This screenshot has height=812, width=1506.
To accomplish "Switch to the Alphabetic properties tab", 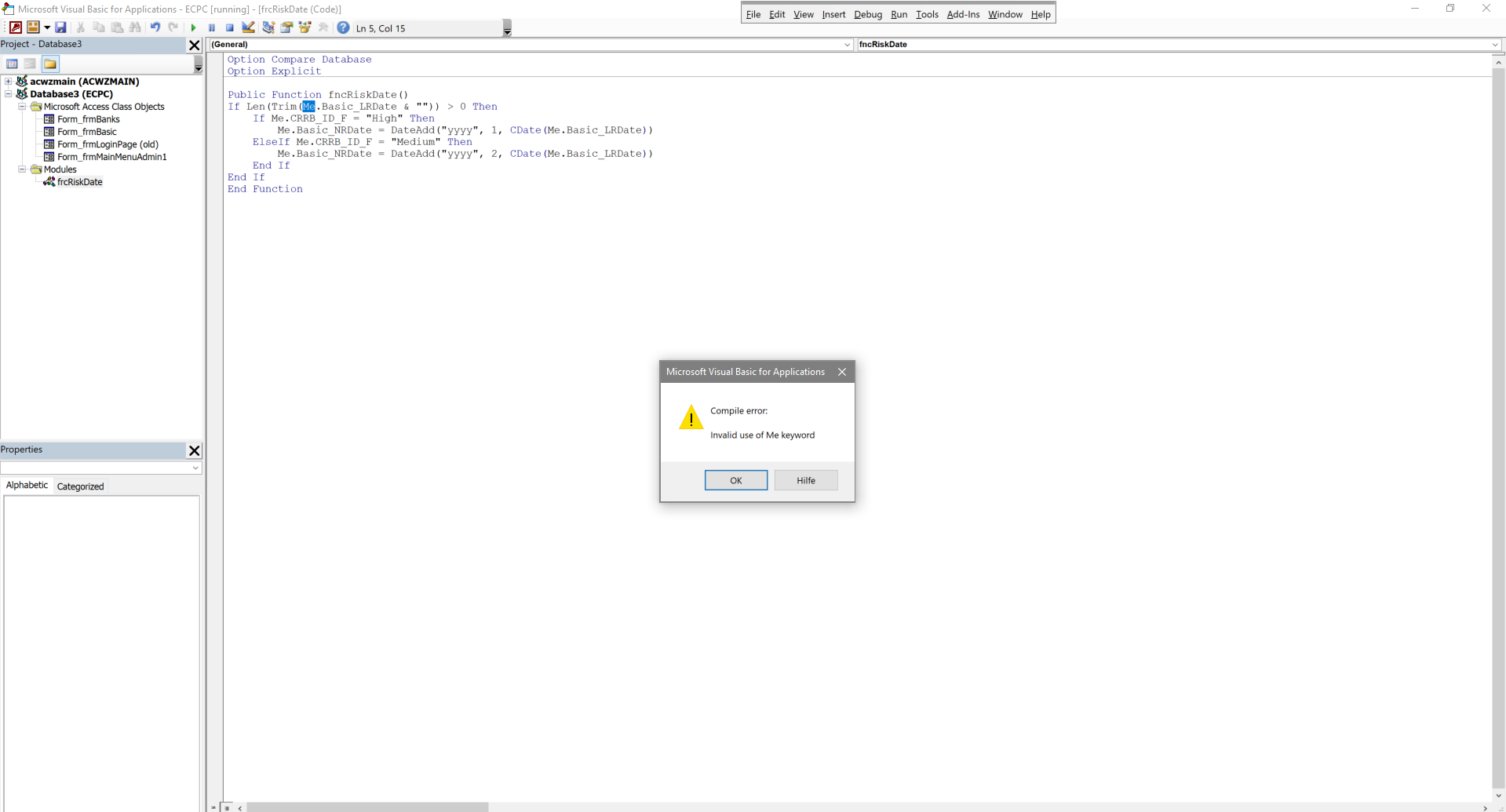I will click(x=27, y=486).
